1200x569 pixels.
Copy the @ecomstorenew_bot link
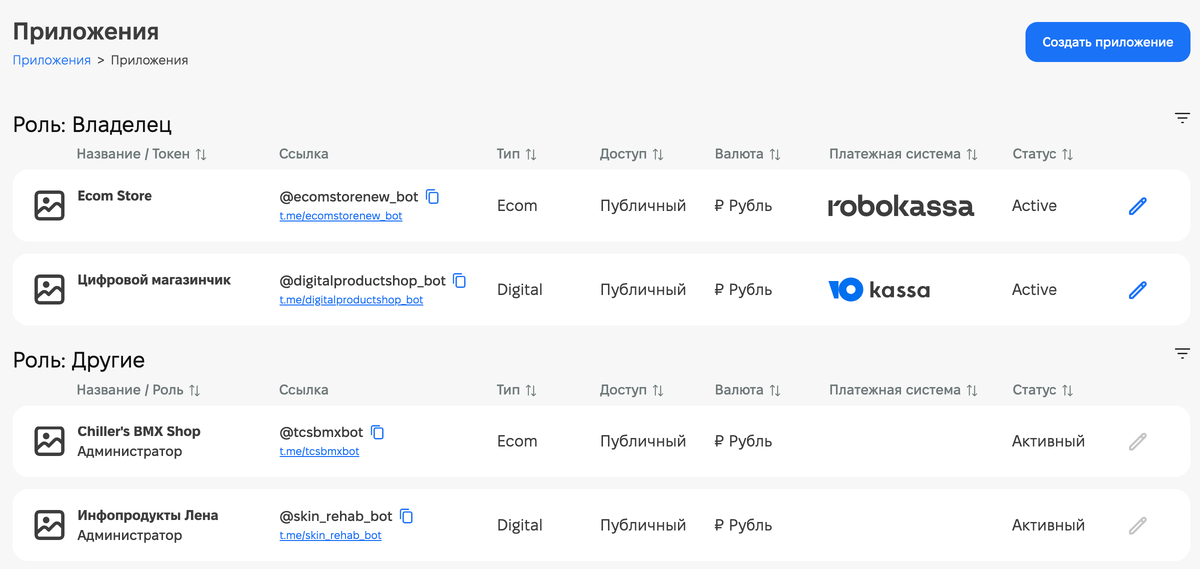tap(433, 197)
